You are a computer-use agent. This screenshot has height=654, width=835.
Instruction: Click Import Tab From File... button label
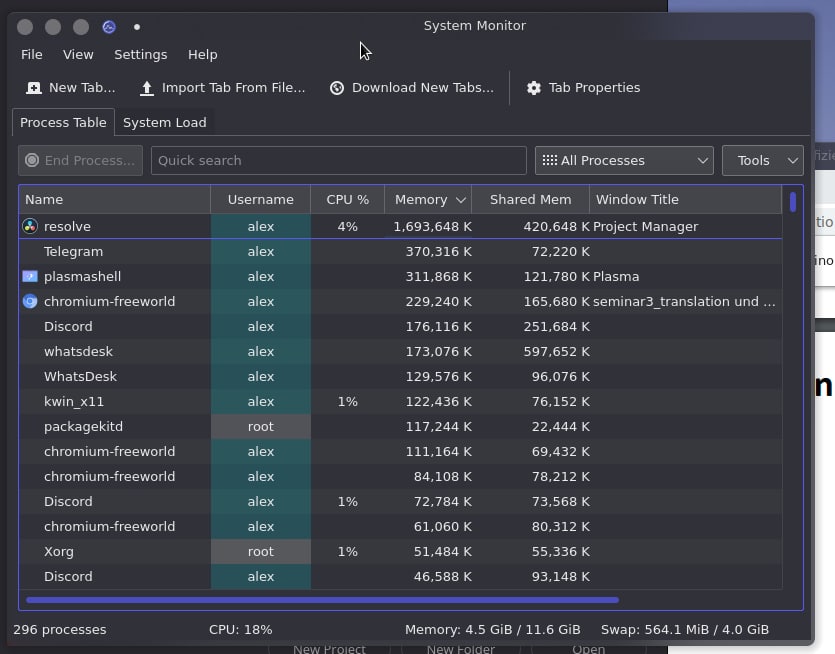pos(234,88)
